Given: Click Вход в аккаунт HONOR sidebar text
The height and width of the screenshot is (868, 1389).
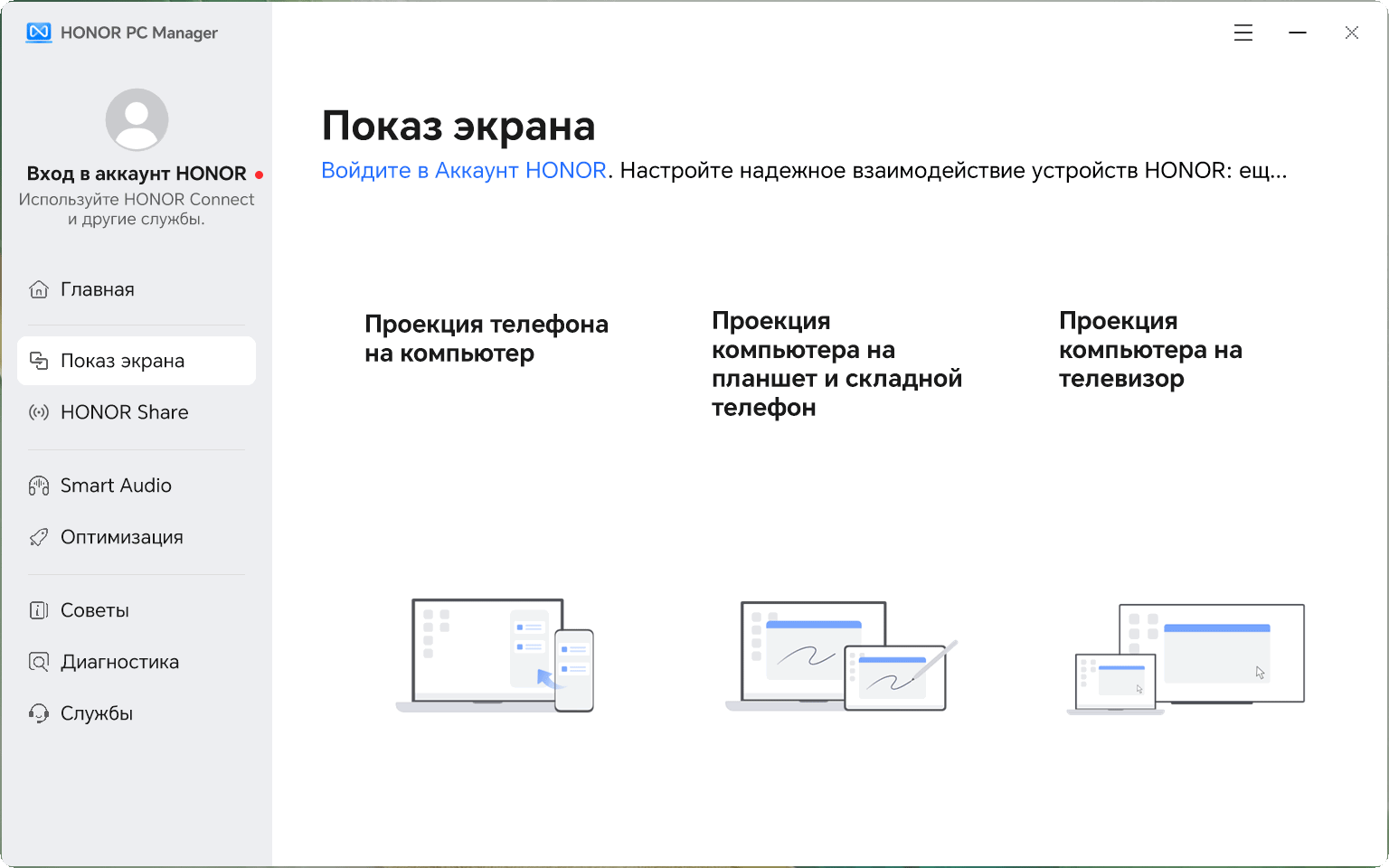Looking at the screenshot, I should tap(137, 174).
